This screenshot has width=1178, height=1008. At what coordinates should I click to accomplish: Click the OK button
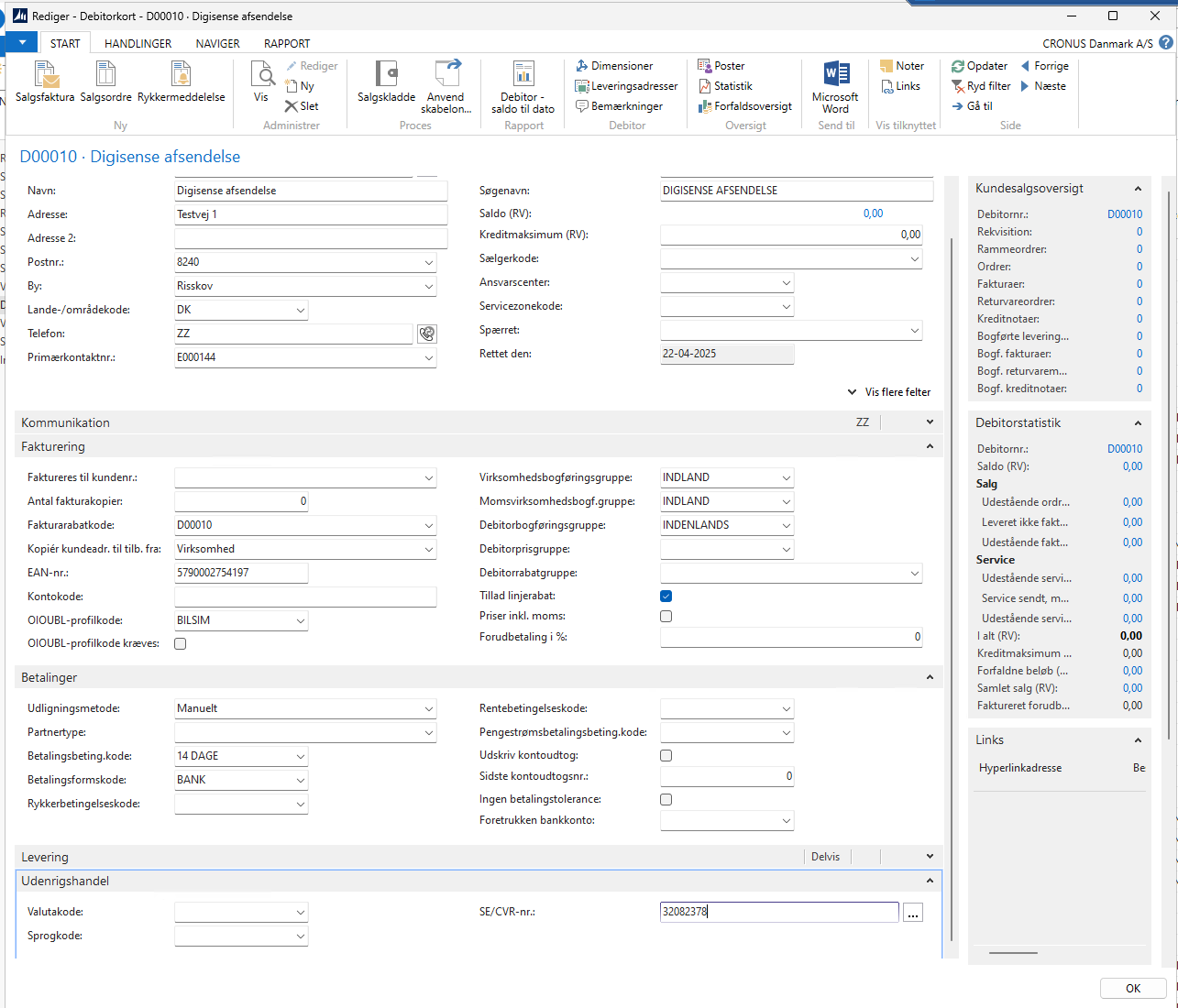coord(1133,988)
